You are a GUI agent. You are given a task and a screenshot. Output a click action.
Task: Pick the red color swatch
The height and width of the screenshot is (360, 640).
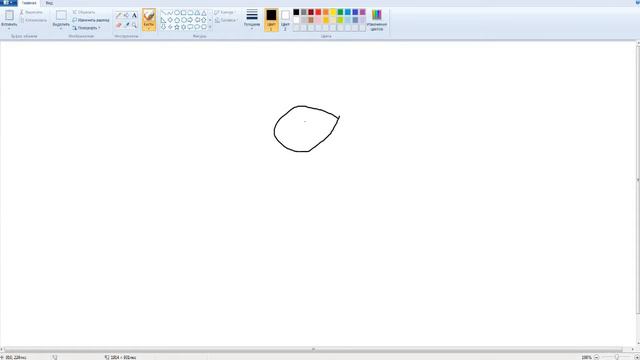(x=318, y=12)
